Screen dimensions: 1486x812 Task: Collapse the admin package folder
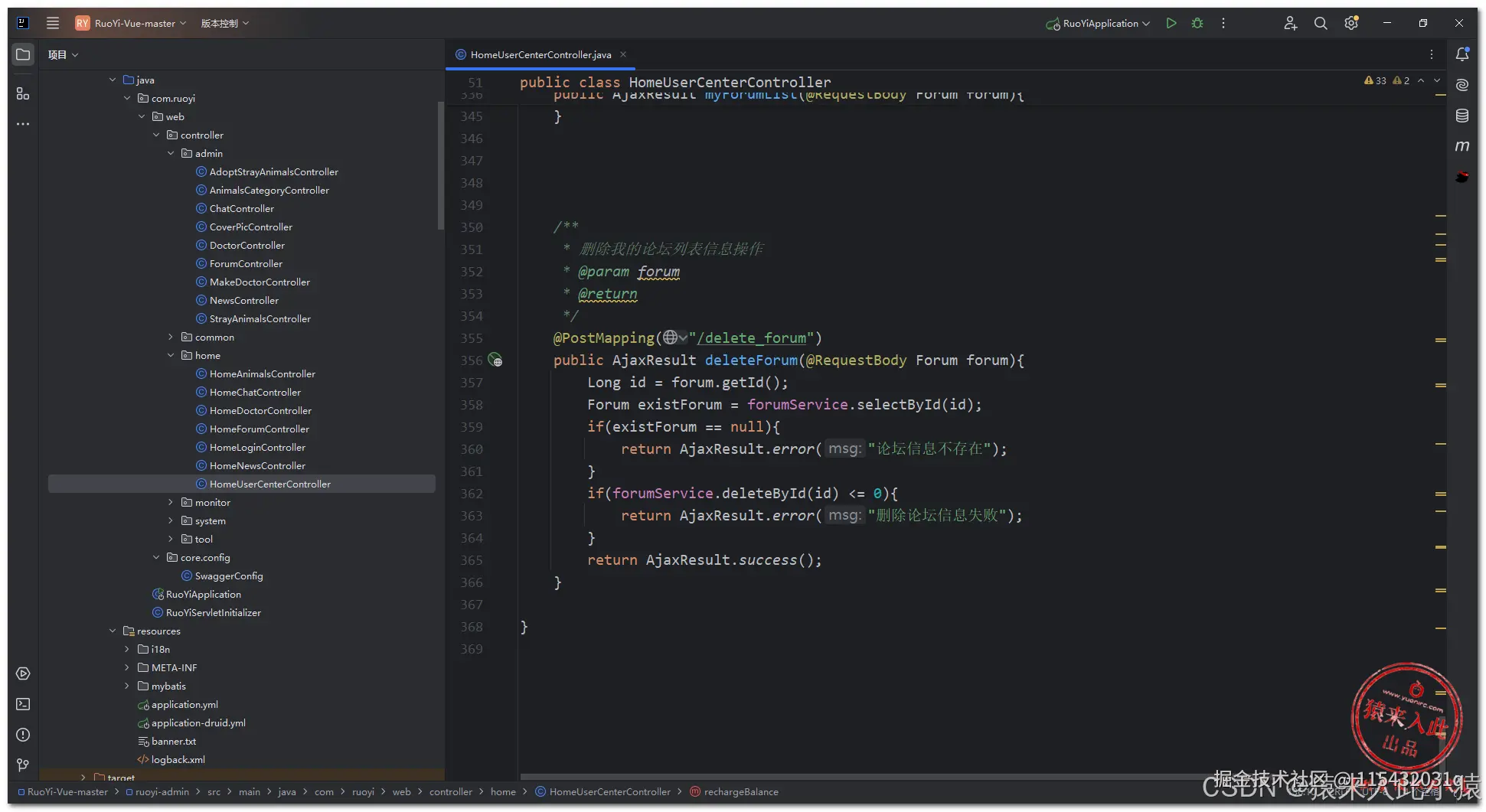pos(171,154)
